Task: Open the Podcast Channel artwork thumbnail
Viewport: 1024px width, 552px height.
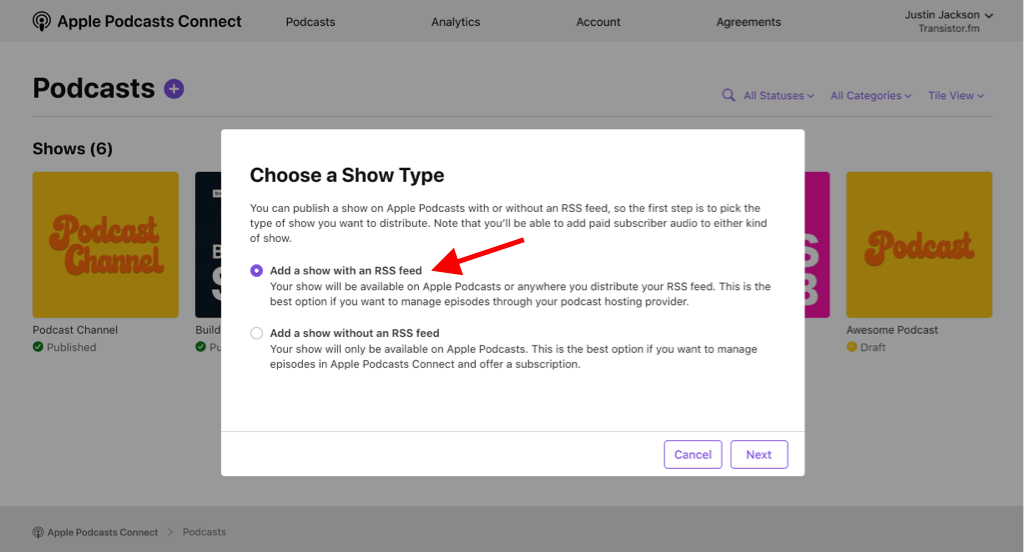Action: 105,245
